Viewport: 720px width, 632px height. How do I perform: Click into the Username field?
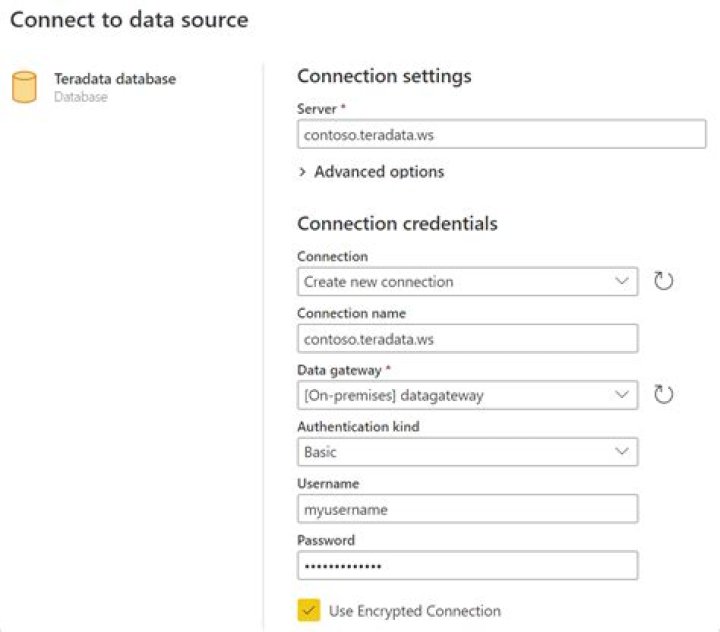(x=467, y=509)
